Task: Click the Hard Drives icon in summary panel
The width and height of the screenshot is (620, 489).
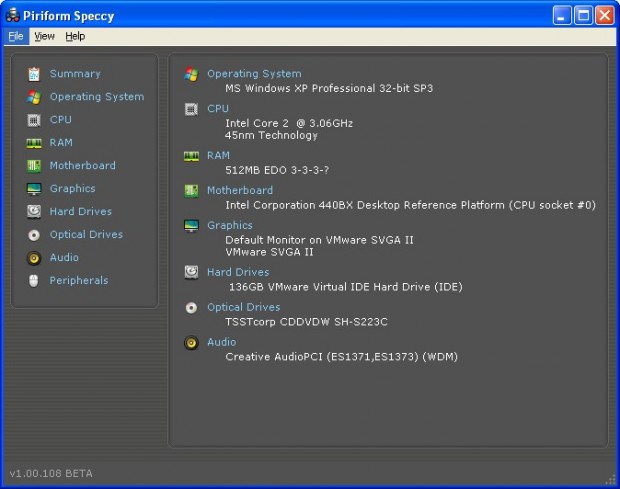Action: click(x=191, y=272)
